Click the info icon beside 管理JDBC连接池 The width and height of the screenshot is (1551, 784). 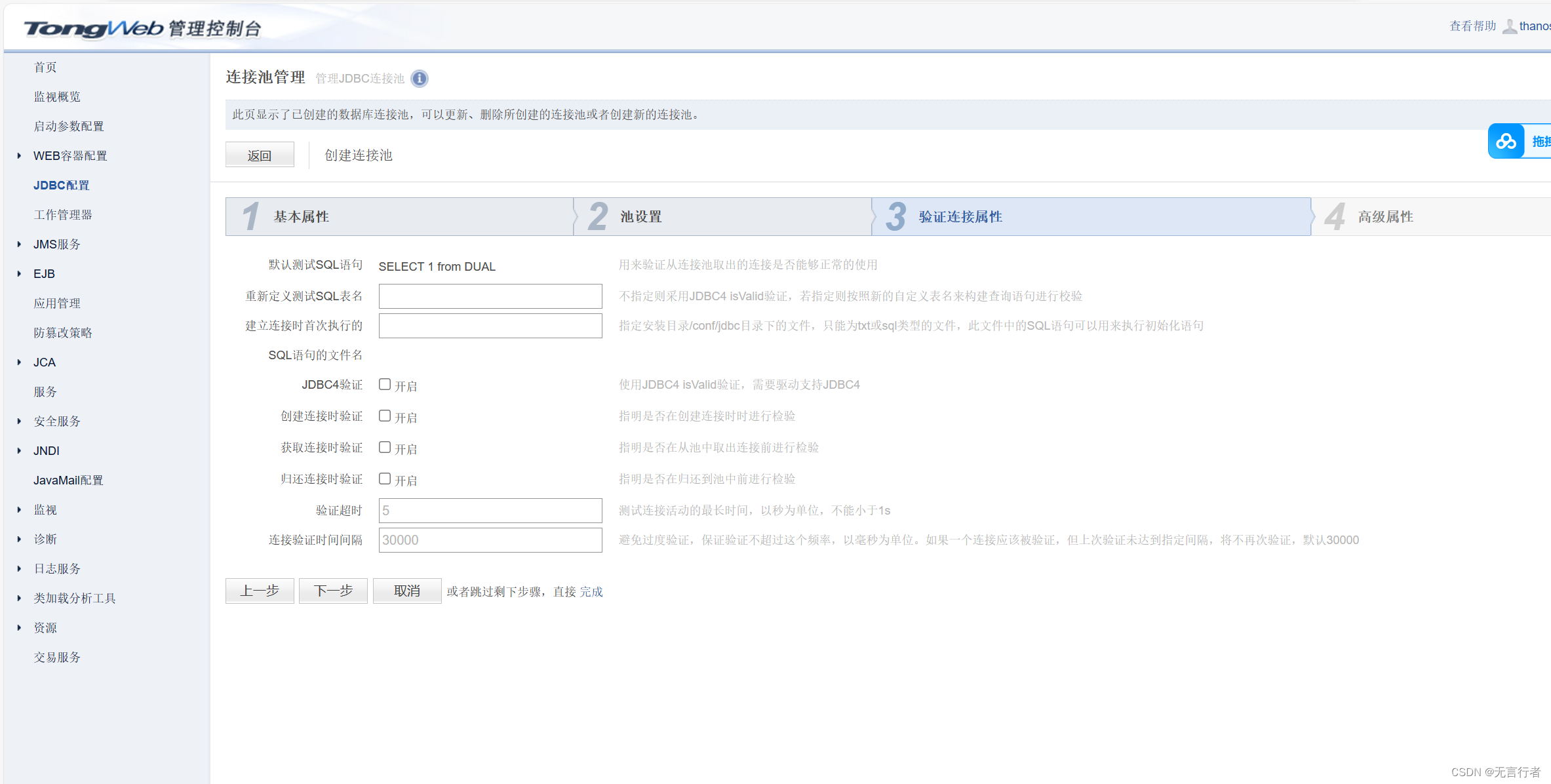419,79
